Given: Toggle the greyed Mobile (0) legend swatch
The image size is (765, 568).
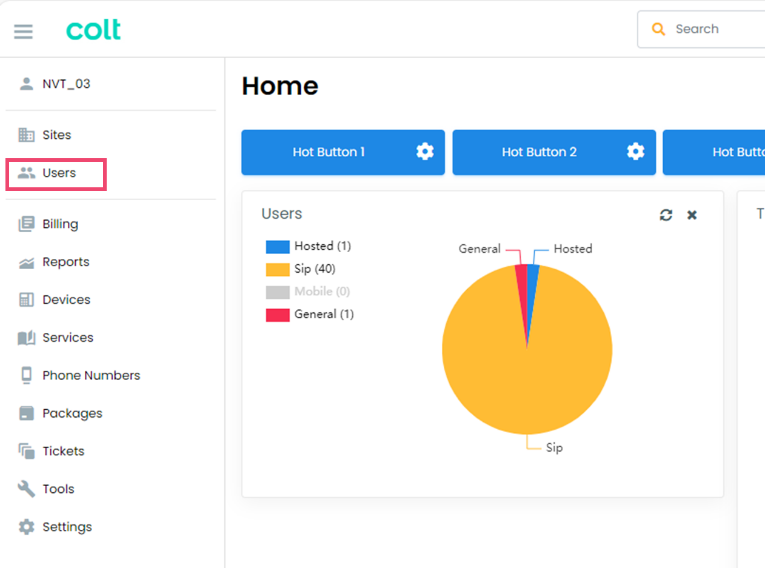Looking at the screenshot, I should tap(278, 292).
